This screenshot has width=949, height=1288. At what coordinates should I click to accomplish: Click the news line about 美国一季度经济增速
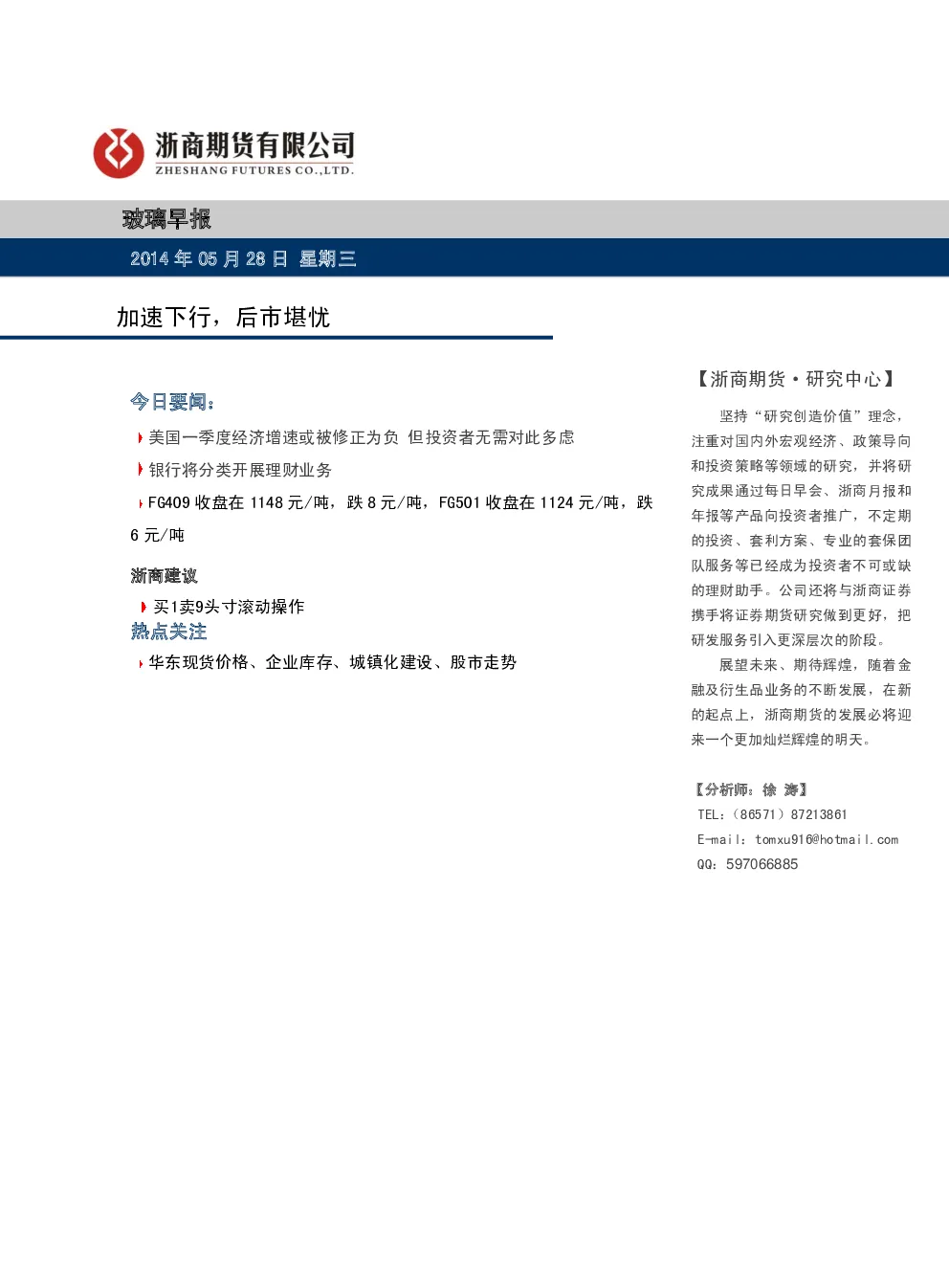361,437
